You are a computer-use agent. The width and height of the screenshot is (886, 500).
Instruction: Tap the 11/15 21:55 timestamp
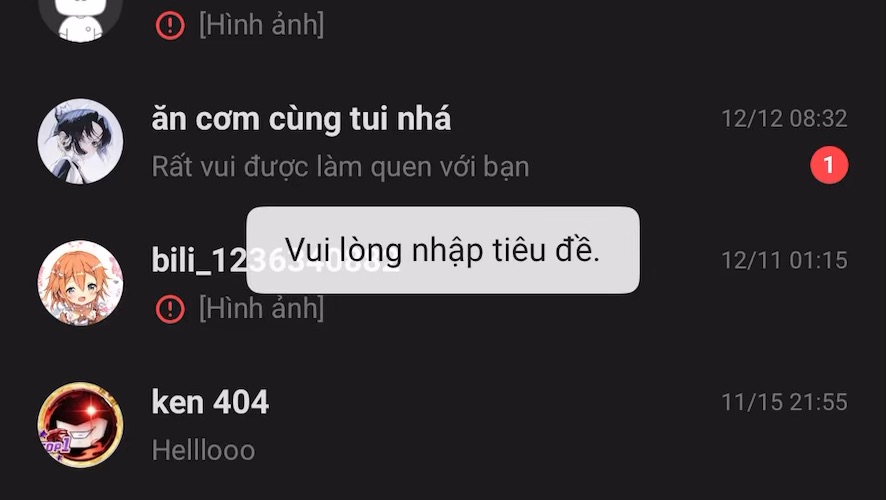pyautogui.click(x=784, y=402)
